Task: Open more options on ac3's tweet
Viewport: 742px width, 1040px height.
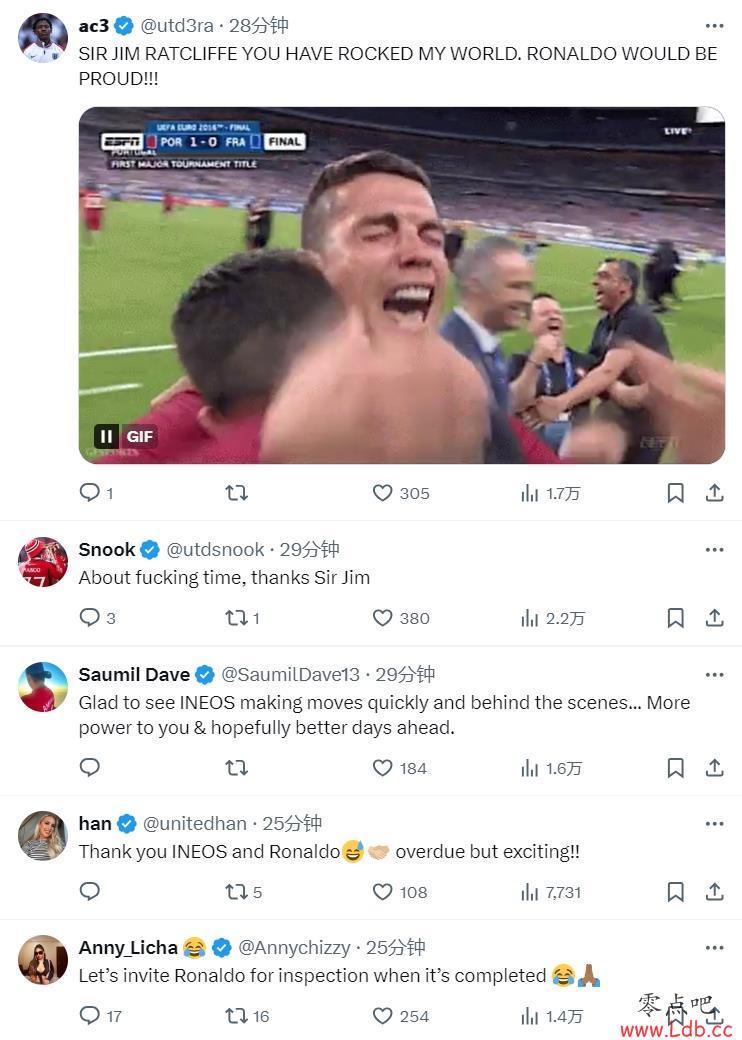Action: [714, 26]
